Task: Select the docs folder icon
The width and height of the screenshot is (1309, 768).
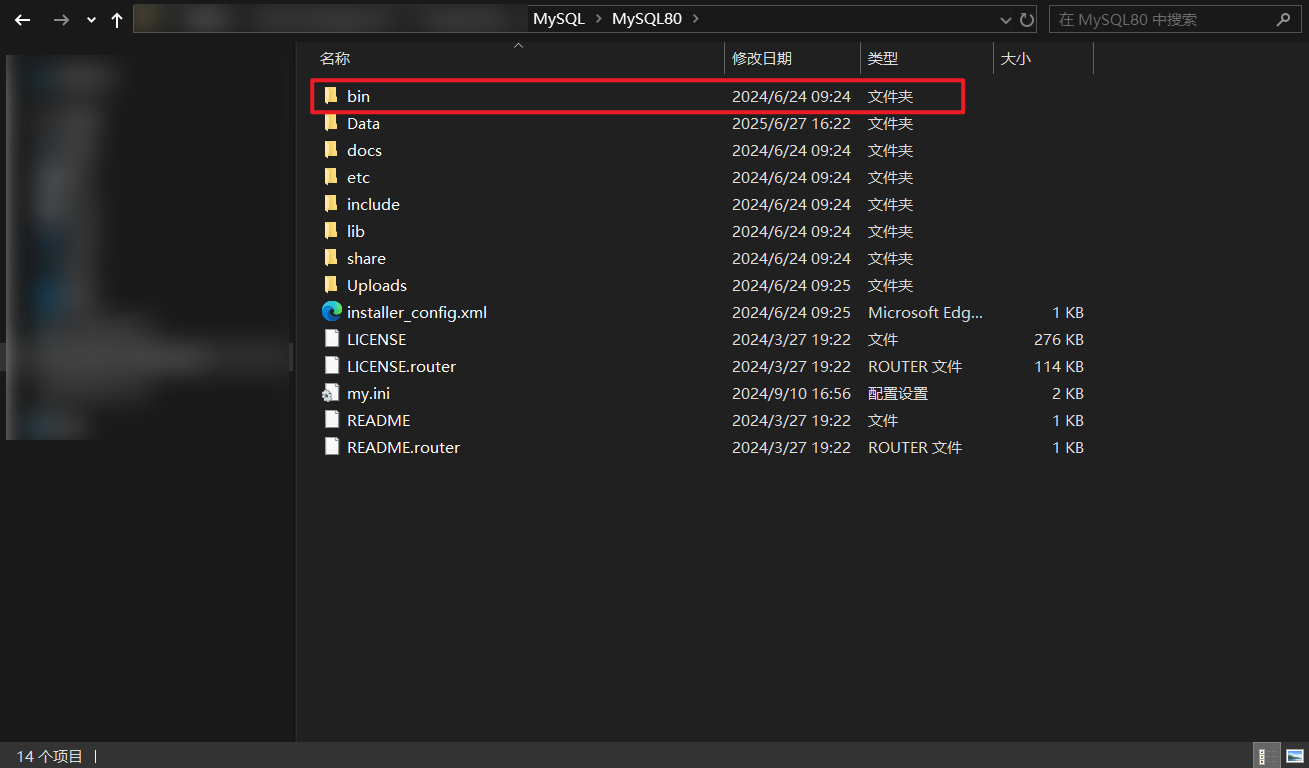Action: pyautogui.click(x=331, y=150)
